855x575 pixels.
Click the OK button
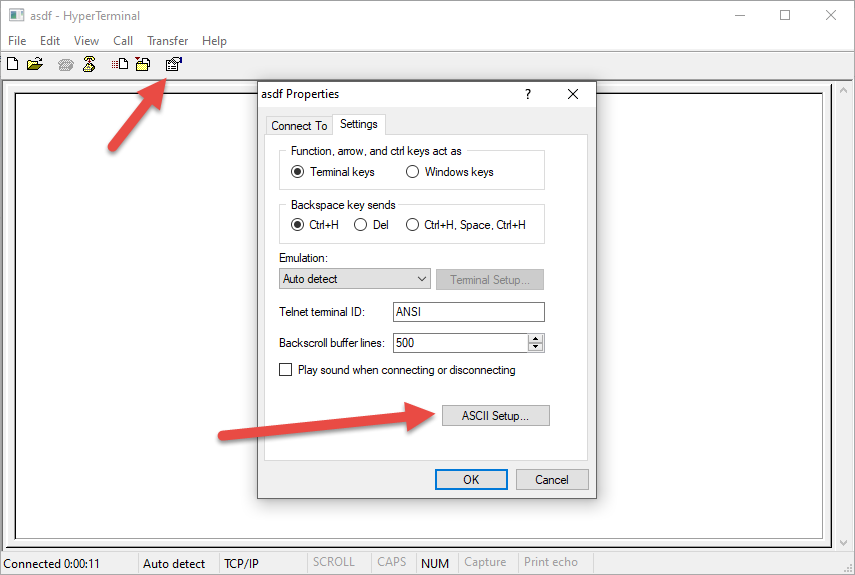point(471,480)
